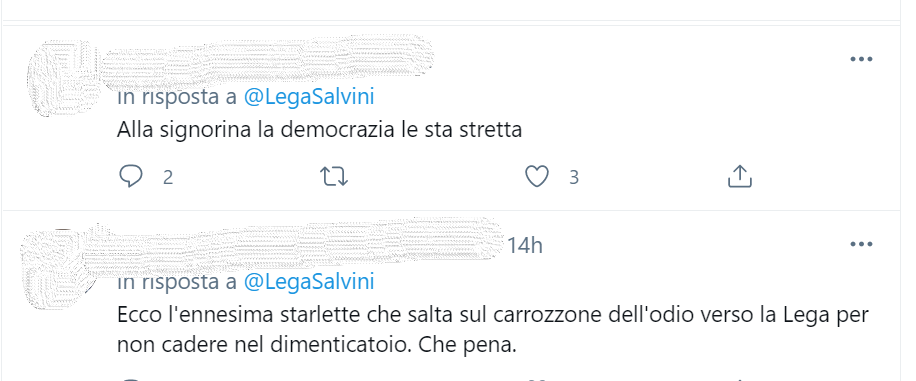Open the 'Ecco l'ennesima starlette' tweet text
Screen dimensions: 916x381
coord(492,330)
